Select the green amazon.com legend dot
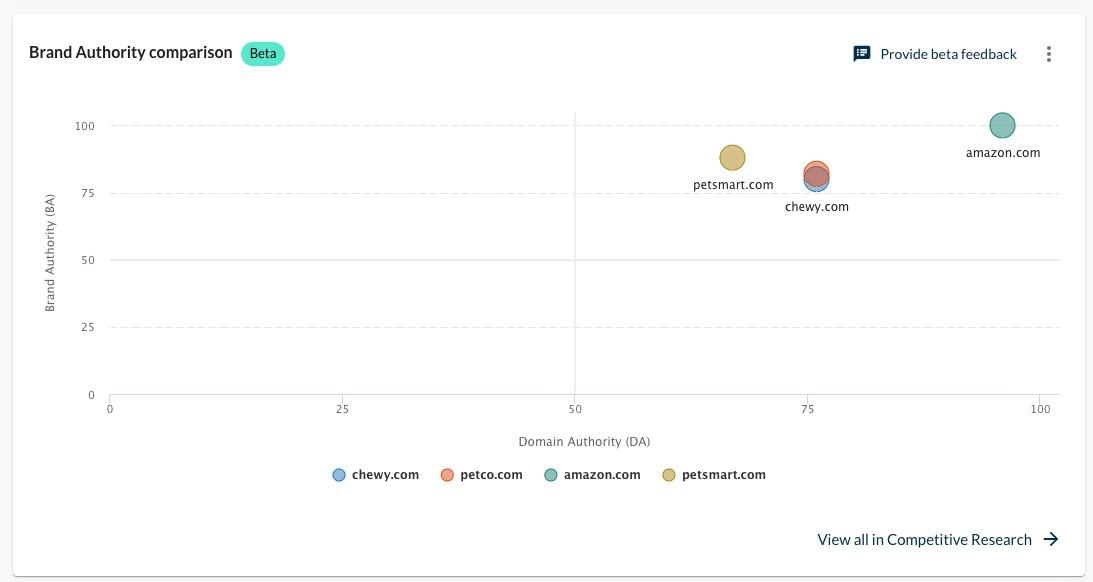This screenshot has width=1093, height=582. pos(550,474)
